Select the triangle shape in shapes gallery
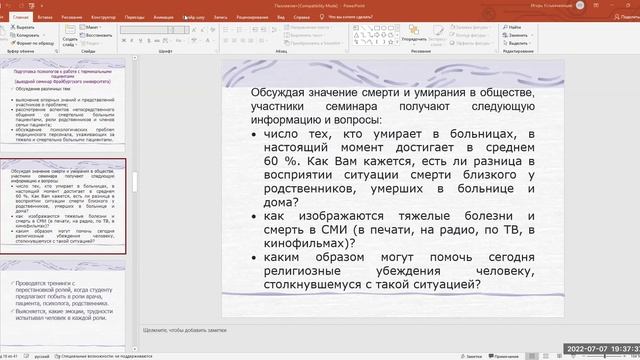Screen dimensions: 640x360 [356, 35]
